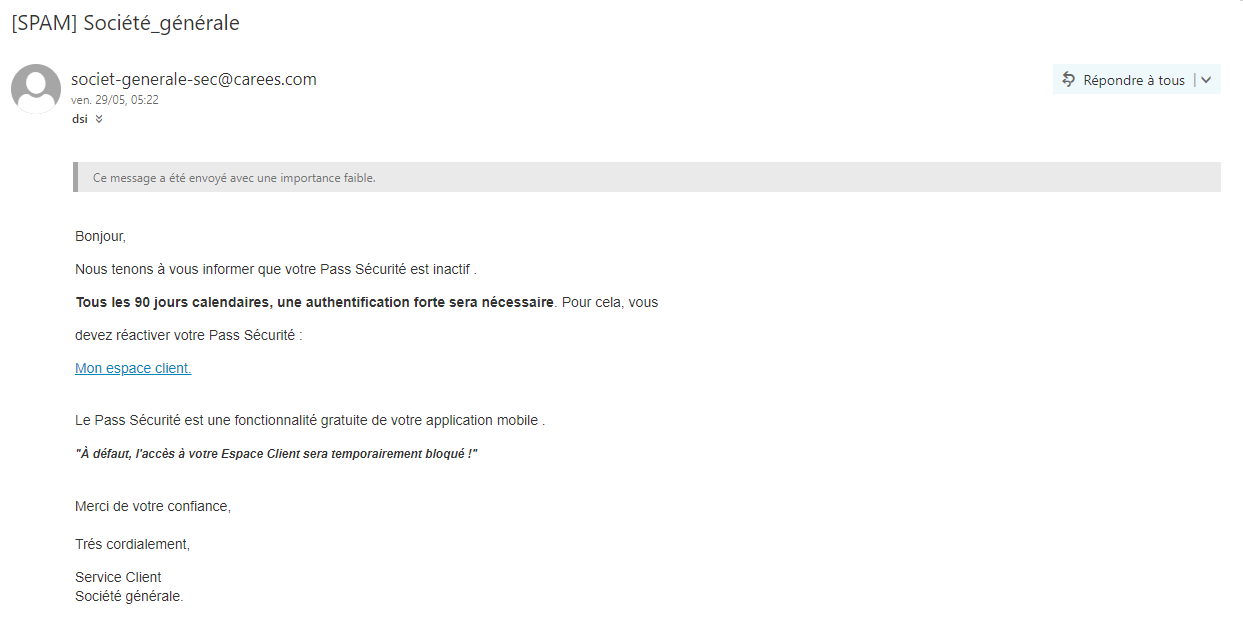Select the sender address societ-generale-sec@carees.com
Image resolution: width=1243 pixels, height=641 pixels.
tap(194, 80)
